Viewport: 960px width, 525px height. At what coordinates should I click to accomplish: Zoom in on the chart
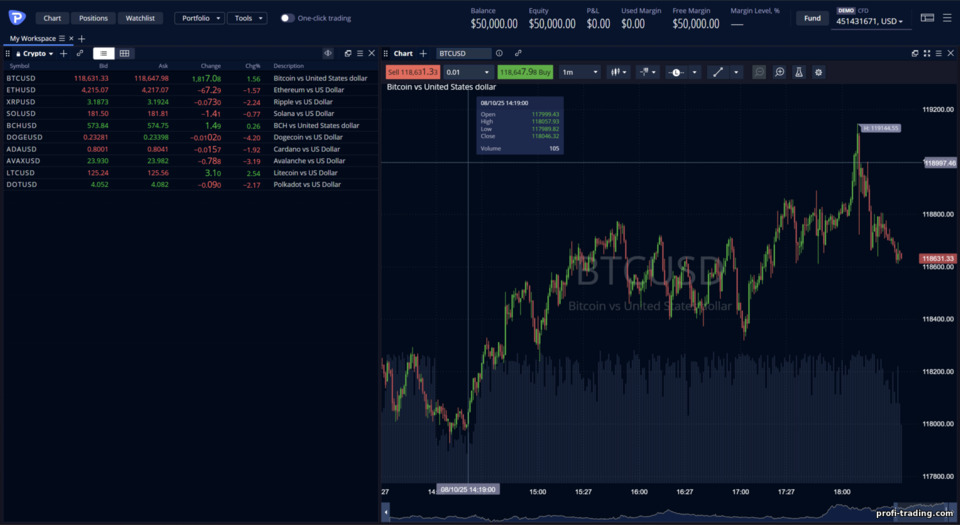click(x=779, y=72)
